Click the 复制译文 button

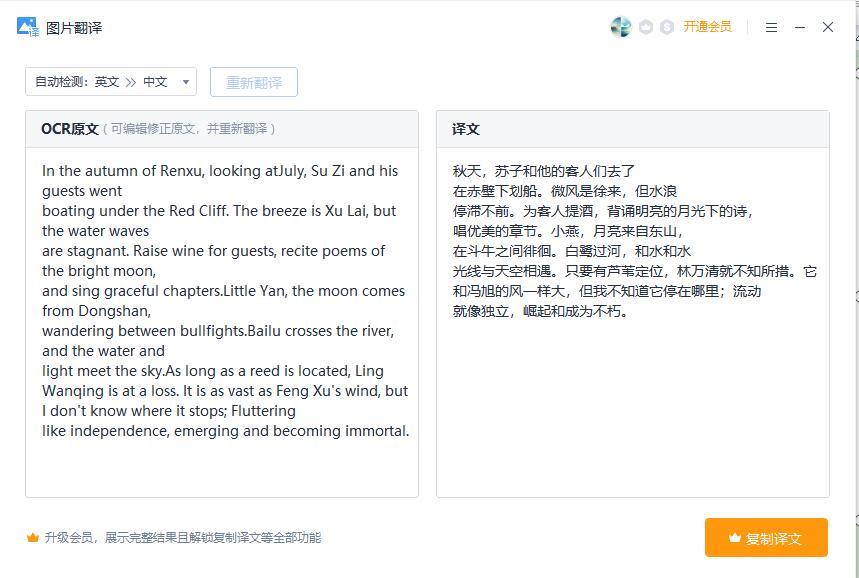[766, 538]
